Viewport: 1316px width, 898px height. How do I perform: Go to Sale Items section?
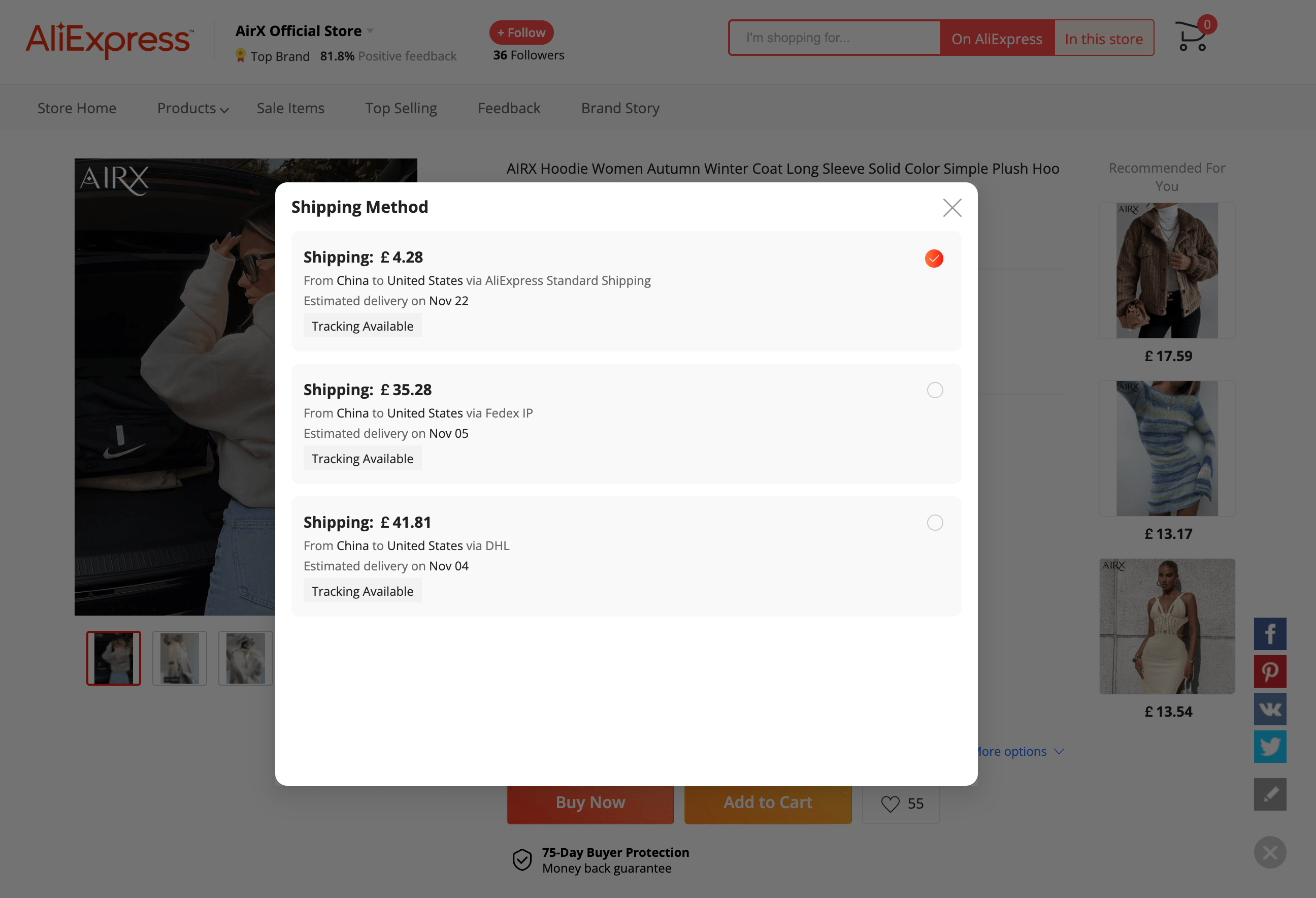tap(290, 108)
